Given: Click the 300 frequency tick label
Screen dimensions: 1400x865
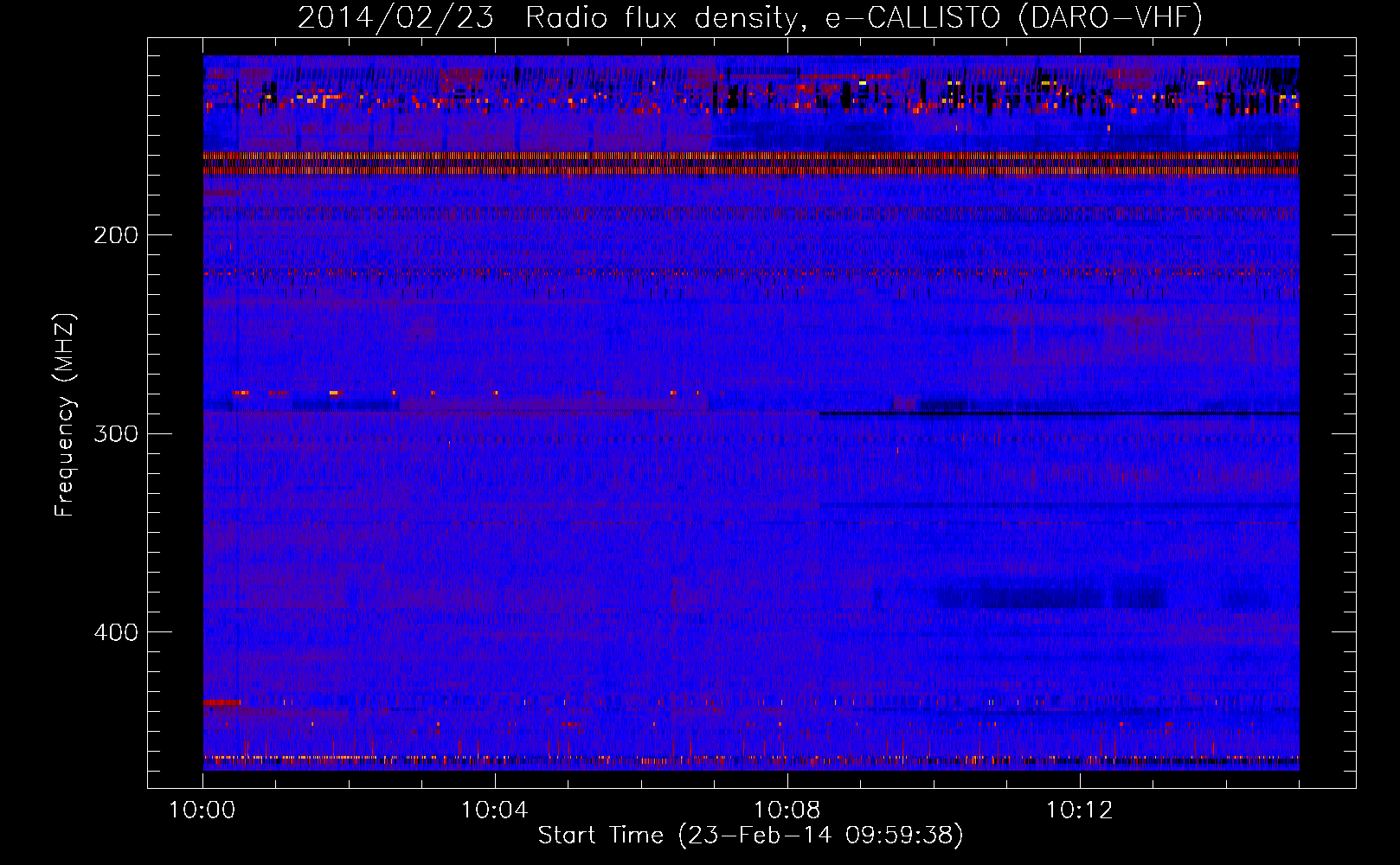Looking at the screenshot, I should coord(116,433).
